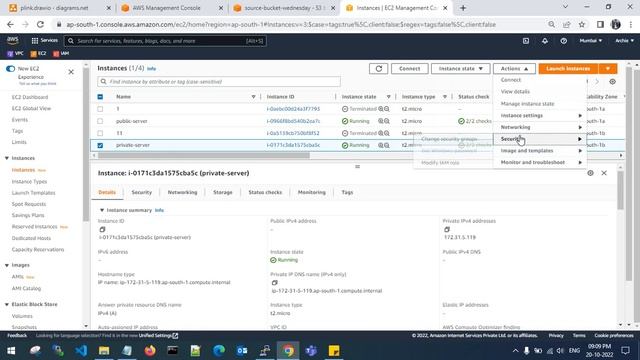Open the Launch instances split arrow
Viewport: 640px width, 360px height.
pyautogui.click(x=608, y=69)
